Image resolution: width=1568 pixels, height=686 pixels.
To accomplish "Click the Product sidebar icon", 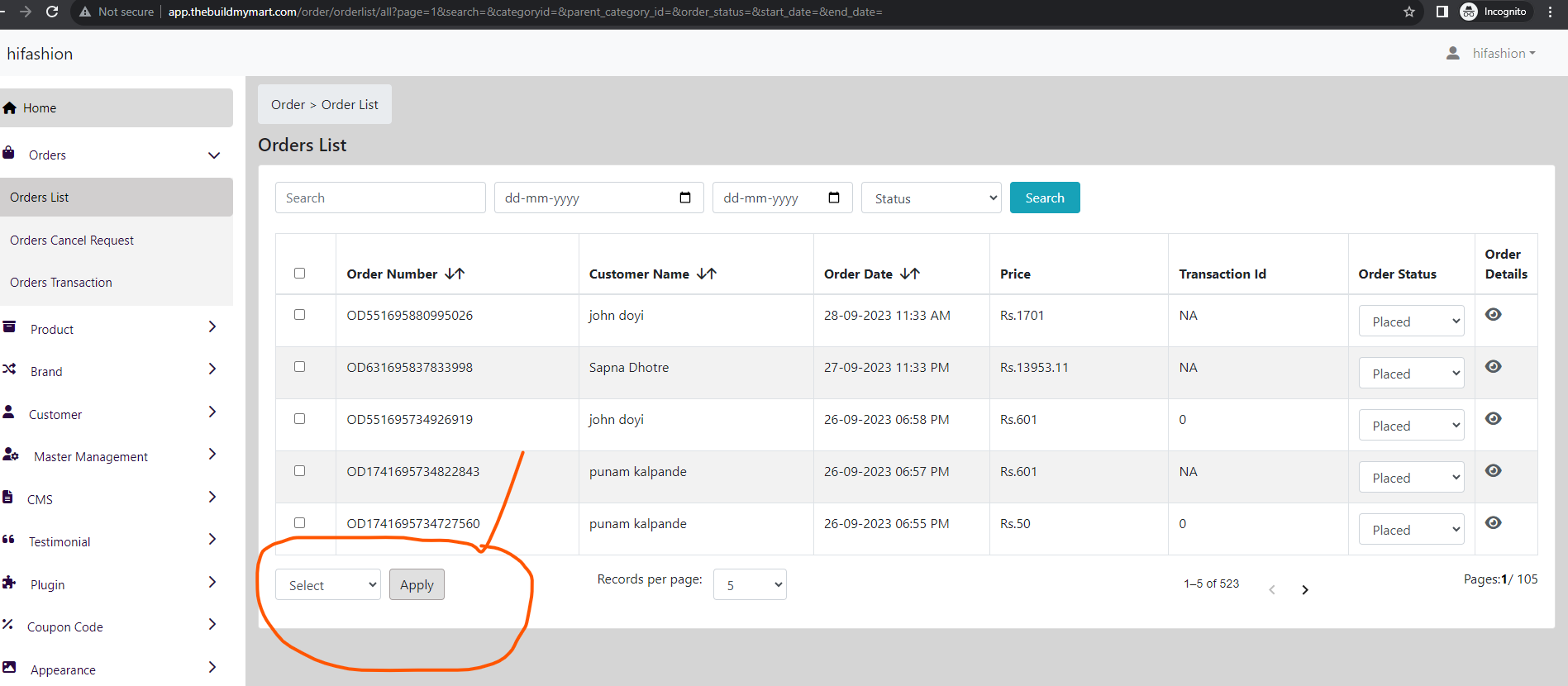I will point(9,327).
